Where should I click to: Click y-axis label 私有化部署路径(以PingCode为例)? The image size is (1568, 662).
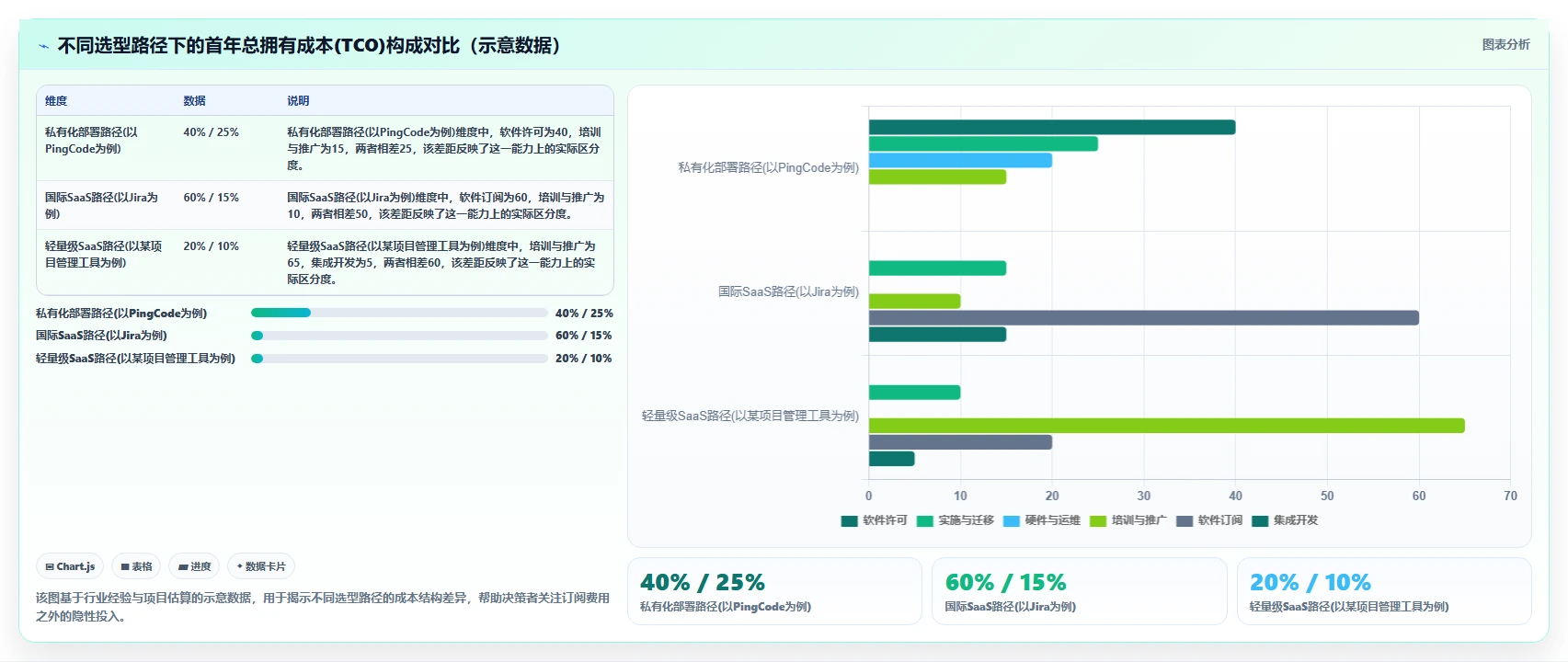(x=768, y=167)
